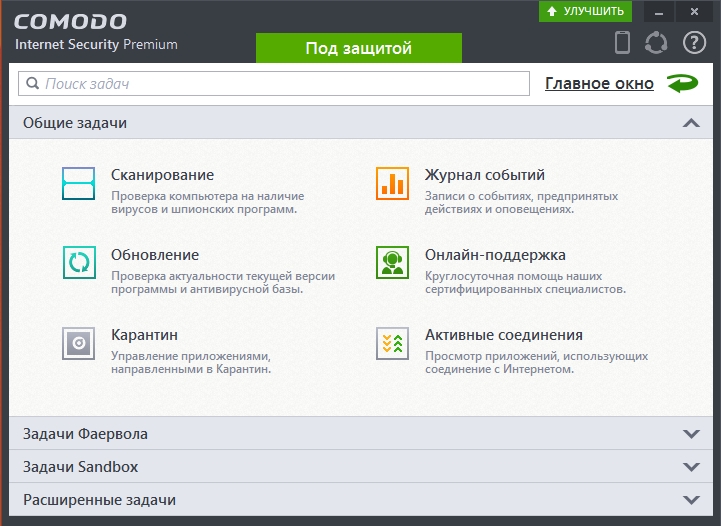
Task: Collapse Общие задачи with the chevron
Action: point(691,123)
